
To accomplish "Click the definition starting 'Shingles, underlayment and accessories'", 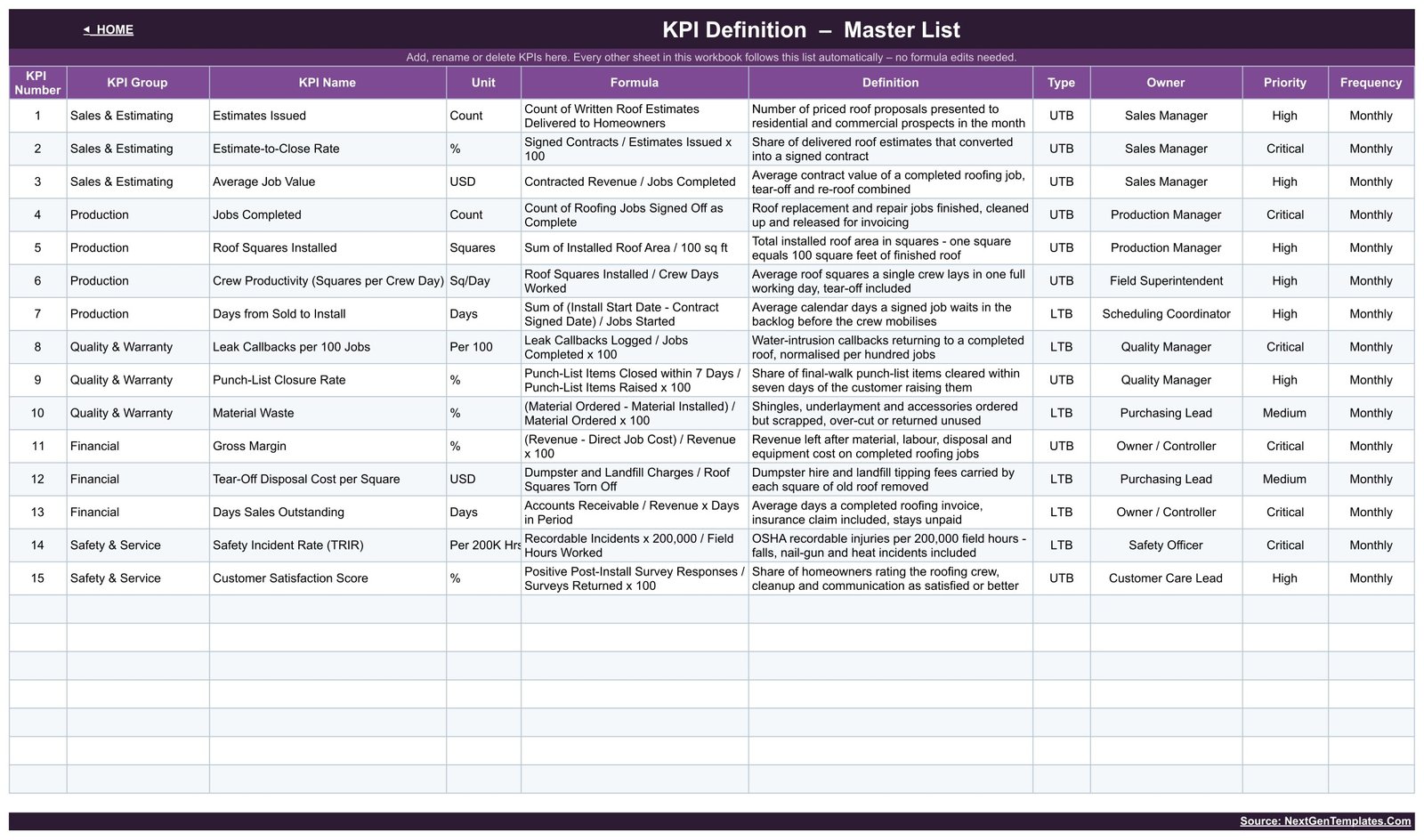I will click(x=890, y=413).
